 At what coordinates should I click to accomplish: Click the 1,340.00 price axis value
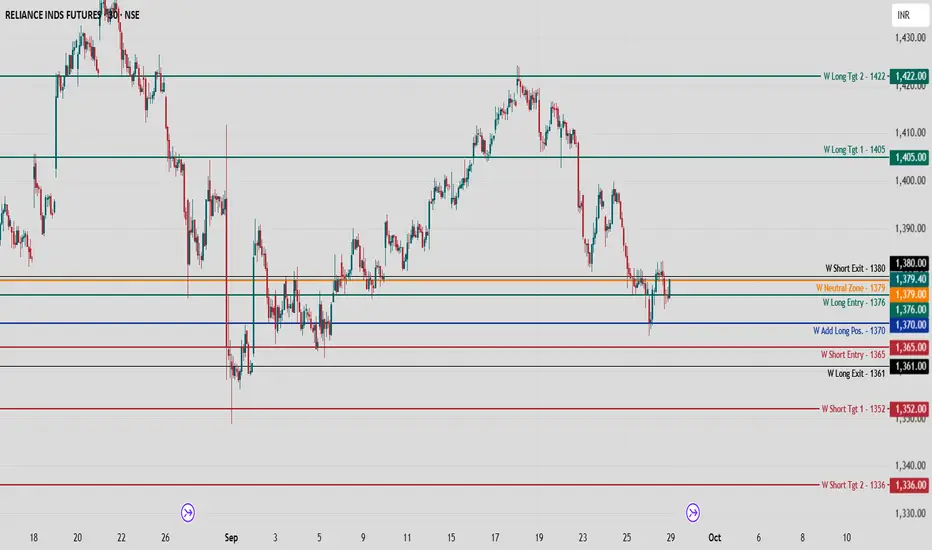click(910, 466)
